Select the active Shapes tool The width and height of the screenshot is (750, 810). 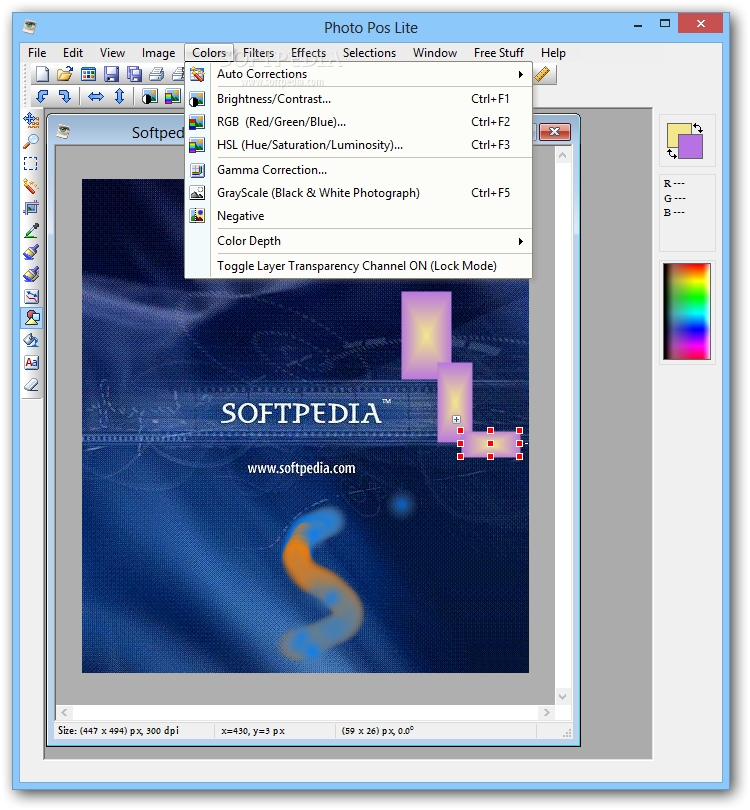point(32,318)
